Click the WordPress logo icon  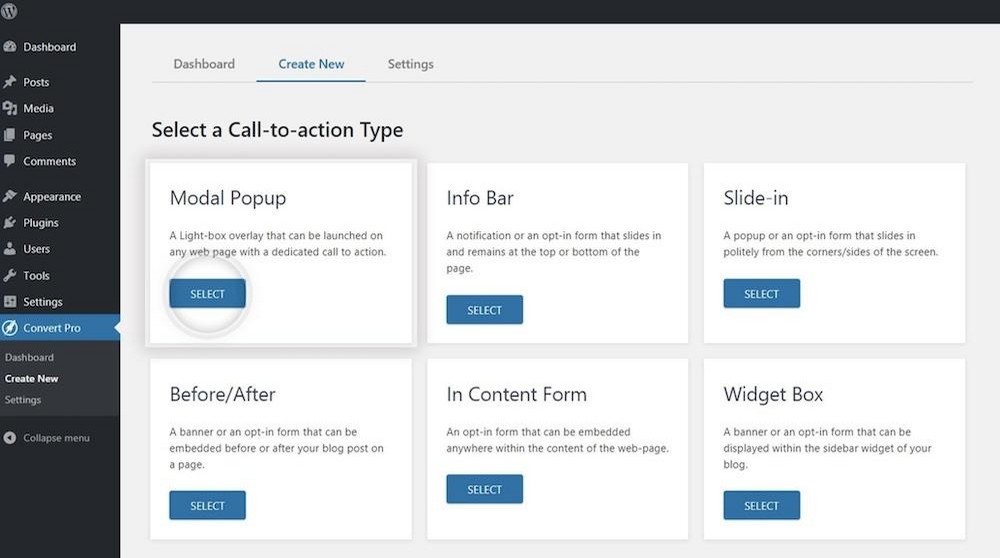(x=11, y=11)
